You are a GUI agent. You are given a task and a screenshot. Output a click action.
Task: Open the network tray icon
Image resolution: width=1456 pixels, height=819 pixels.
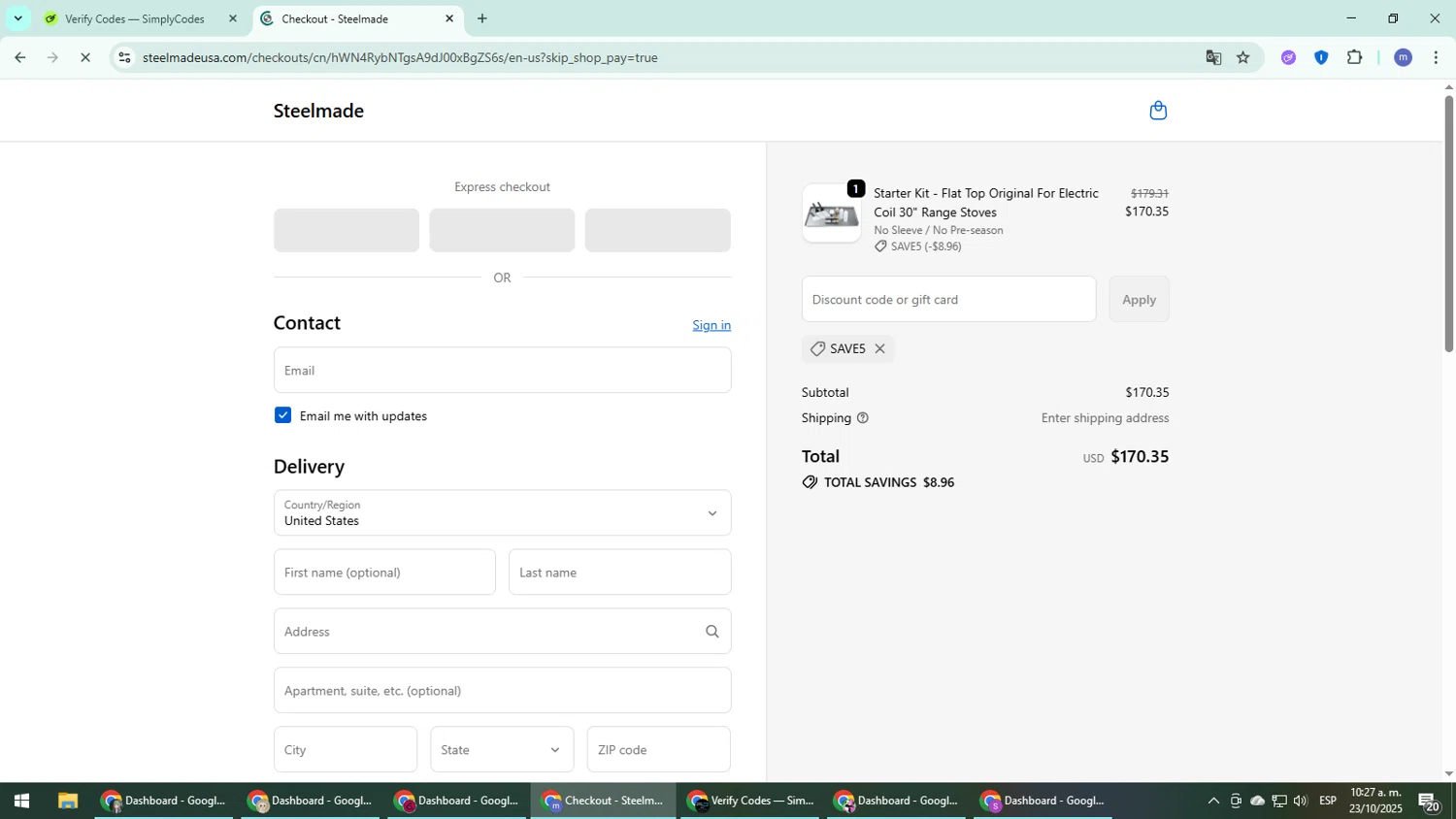coord(1279,801)
